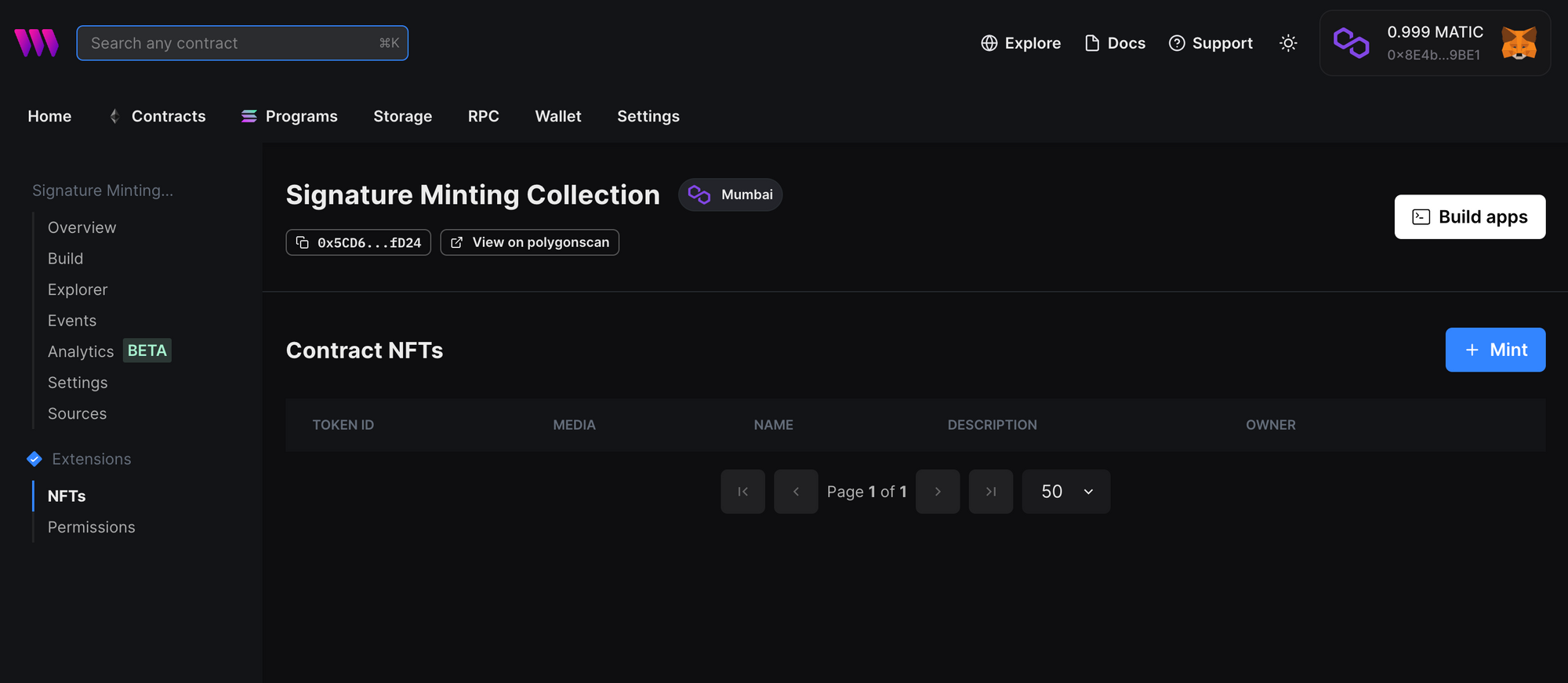1568x683 pixels.
Task: Go to first page button
Action: [x=743, y=492]
